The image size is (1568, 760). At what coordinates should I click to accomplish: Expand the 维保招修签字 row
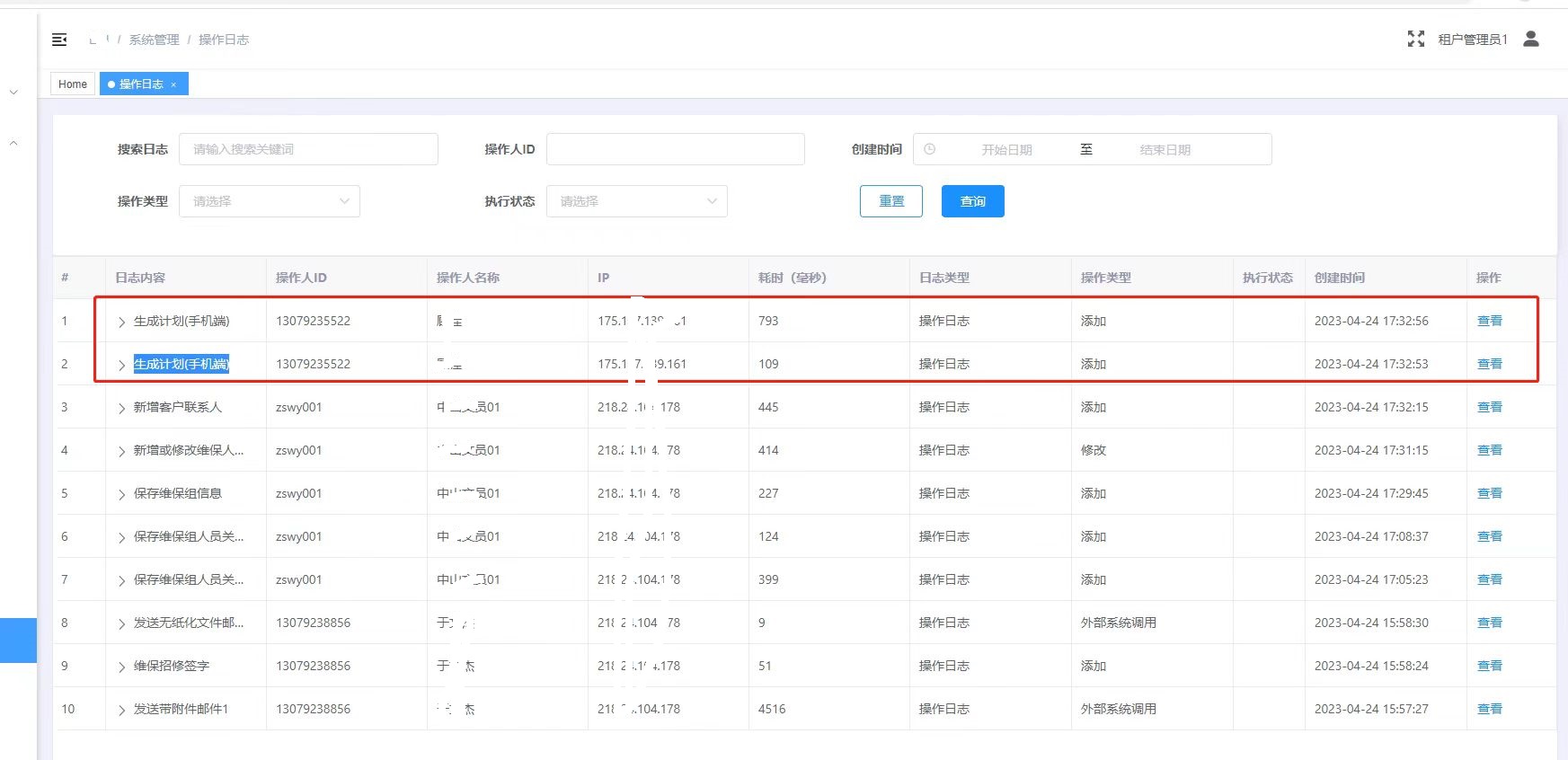pyautogui.click(x=121, y=667)
